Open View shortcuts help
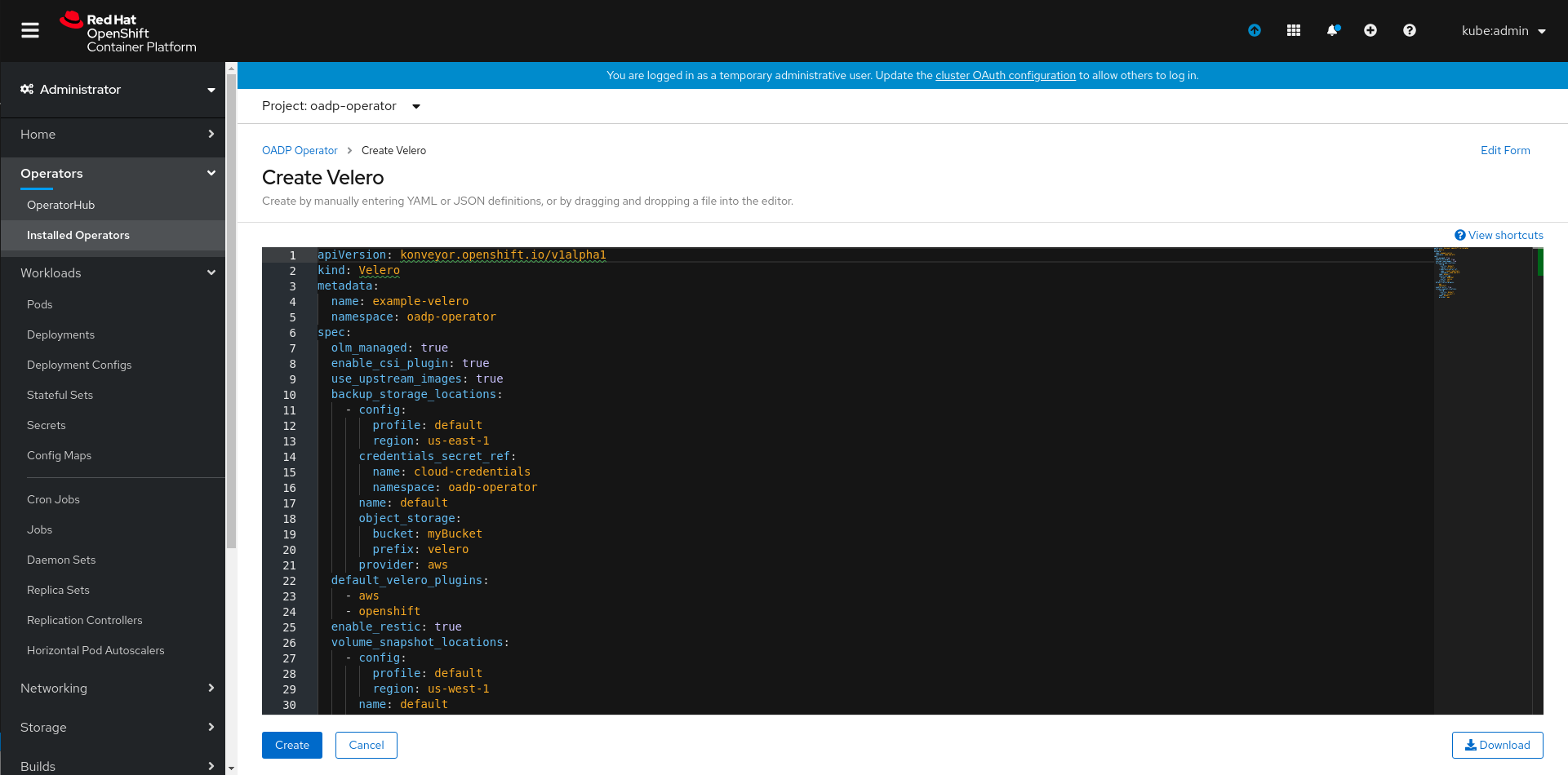 point(1499,236)
